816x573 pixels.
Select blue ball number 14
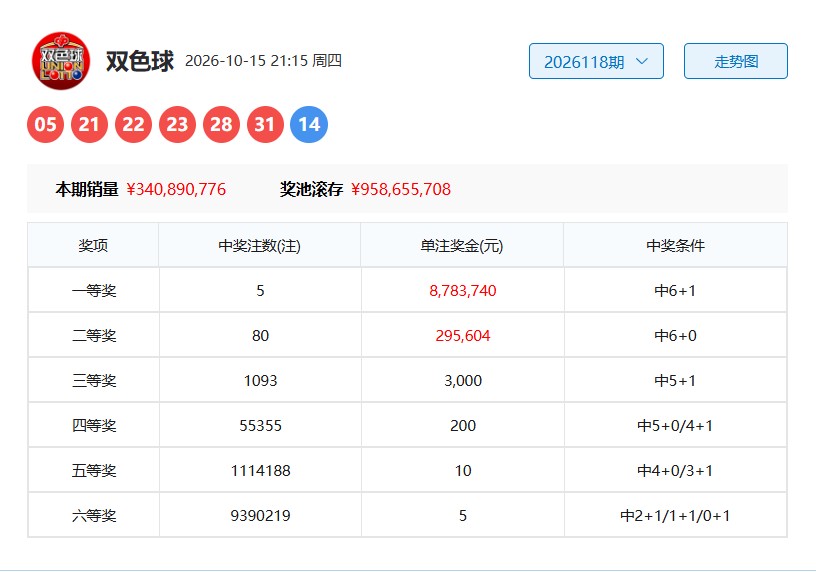[x=309, y=124]
